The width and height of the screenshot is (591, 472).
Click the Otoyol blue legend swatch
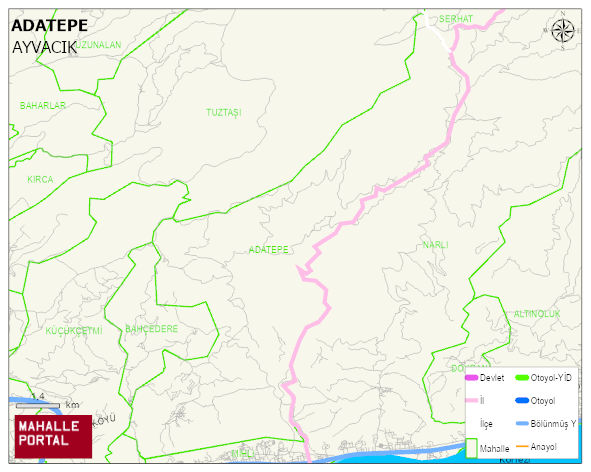[x=522, y=400]
